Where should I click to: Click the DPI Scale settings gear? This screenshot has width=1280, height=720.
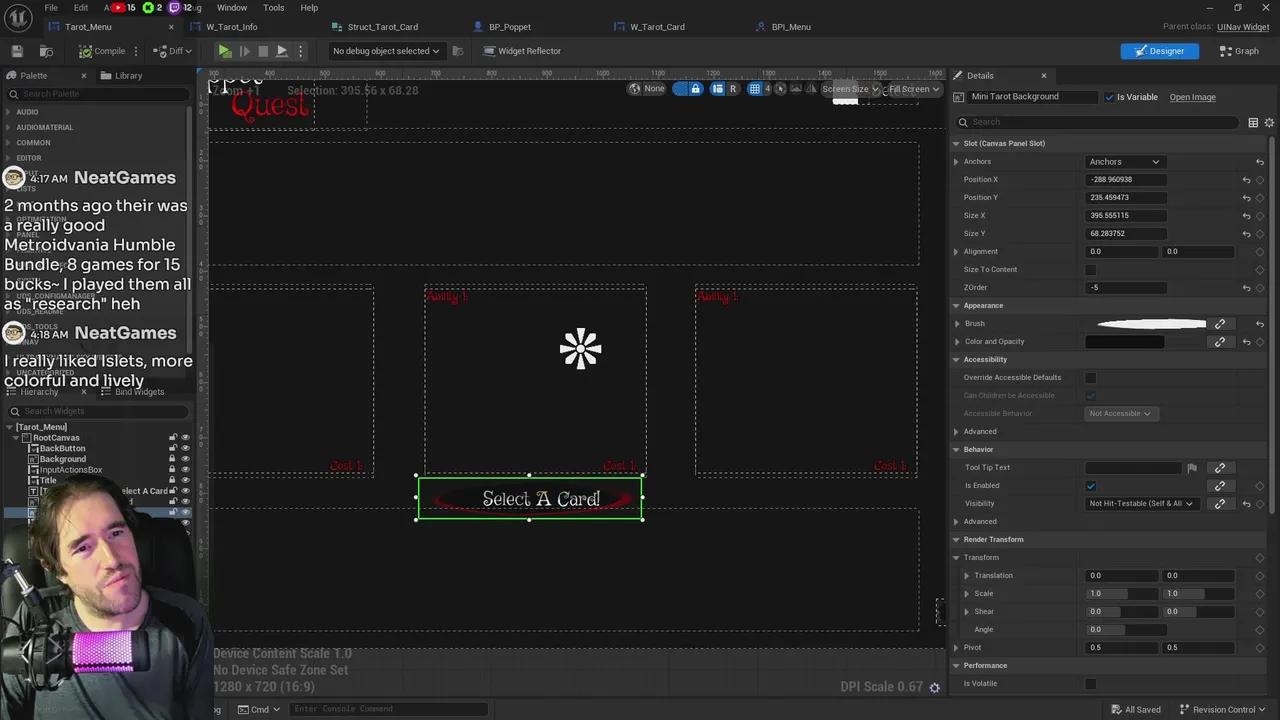point(935,687)
